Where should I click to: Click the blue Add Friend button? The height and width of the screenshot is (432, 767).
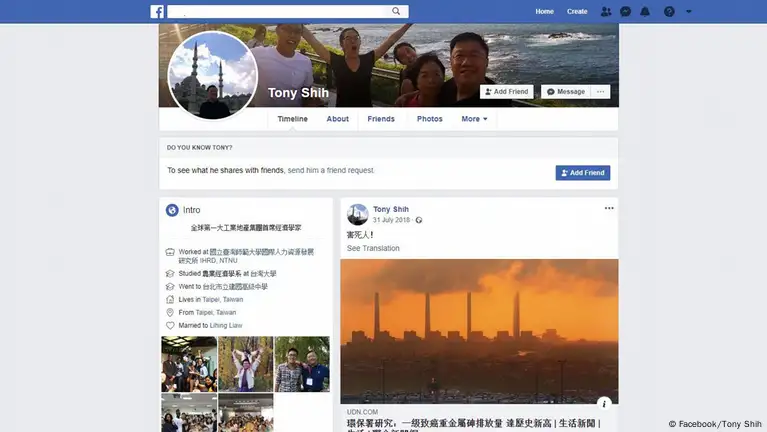pyautogui.click(x=582, y=173)
